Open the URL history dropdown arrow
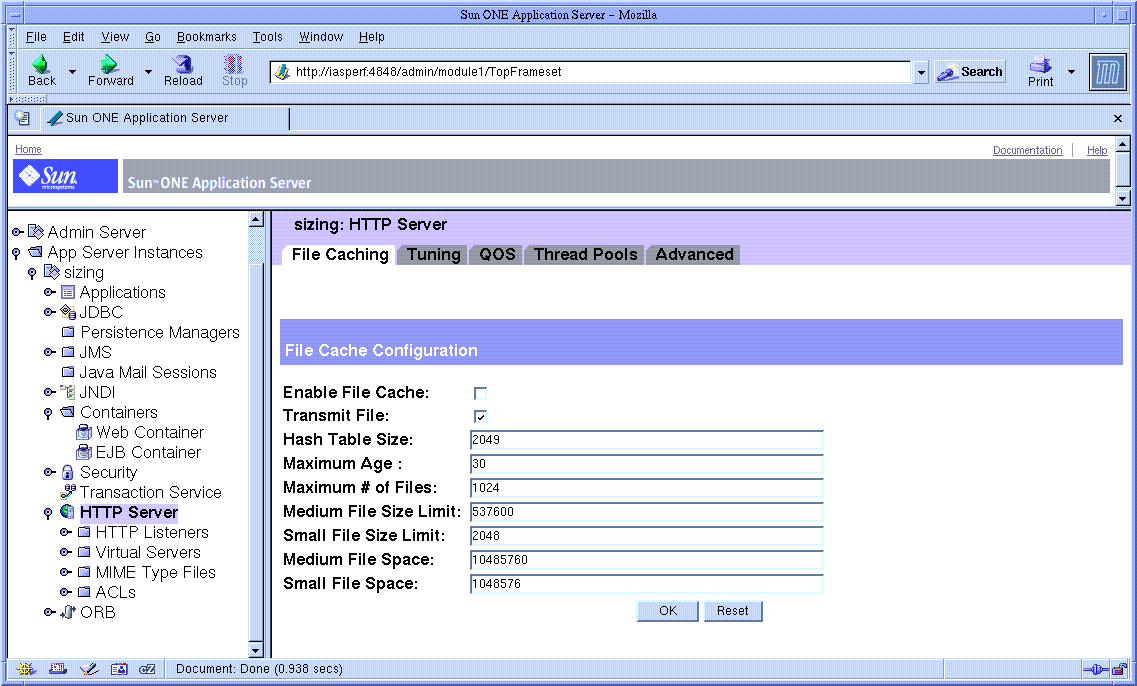 pos(920,72)
